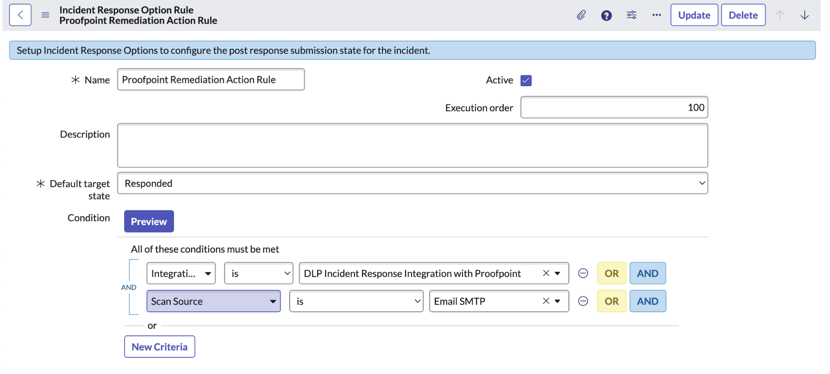
Task: Click the Update button
Action: pyautogui.click(x=694, y=15)
